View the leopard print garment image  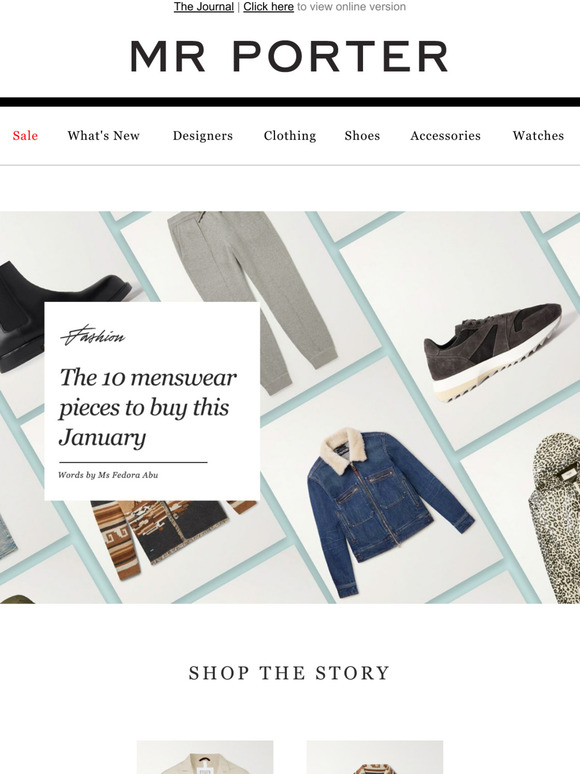[x=555, y=518]
